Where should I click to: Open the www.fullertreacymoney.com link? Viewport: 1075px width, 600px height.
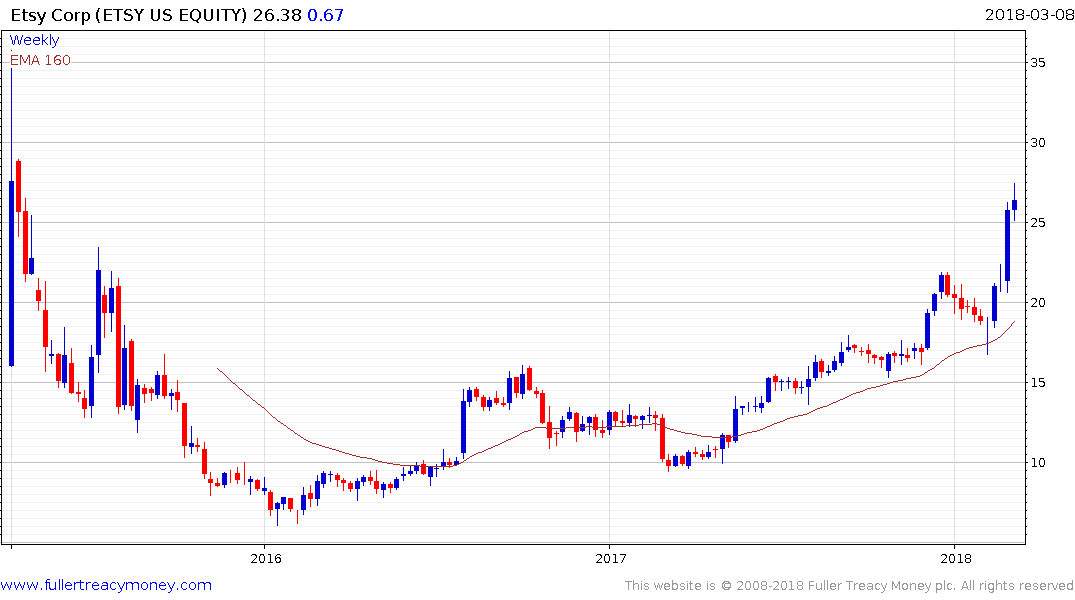pos(106,585)
